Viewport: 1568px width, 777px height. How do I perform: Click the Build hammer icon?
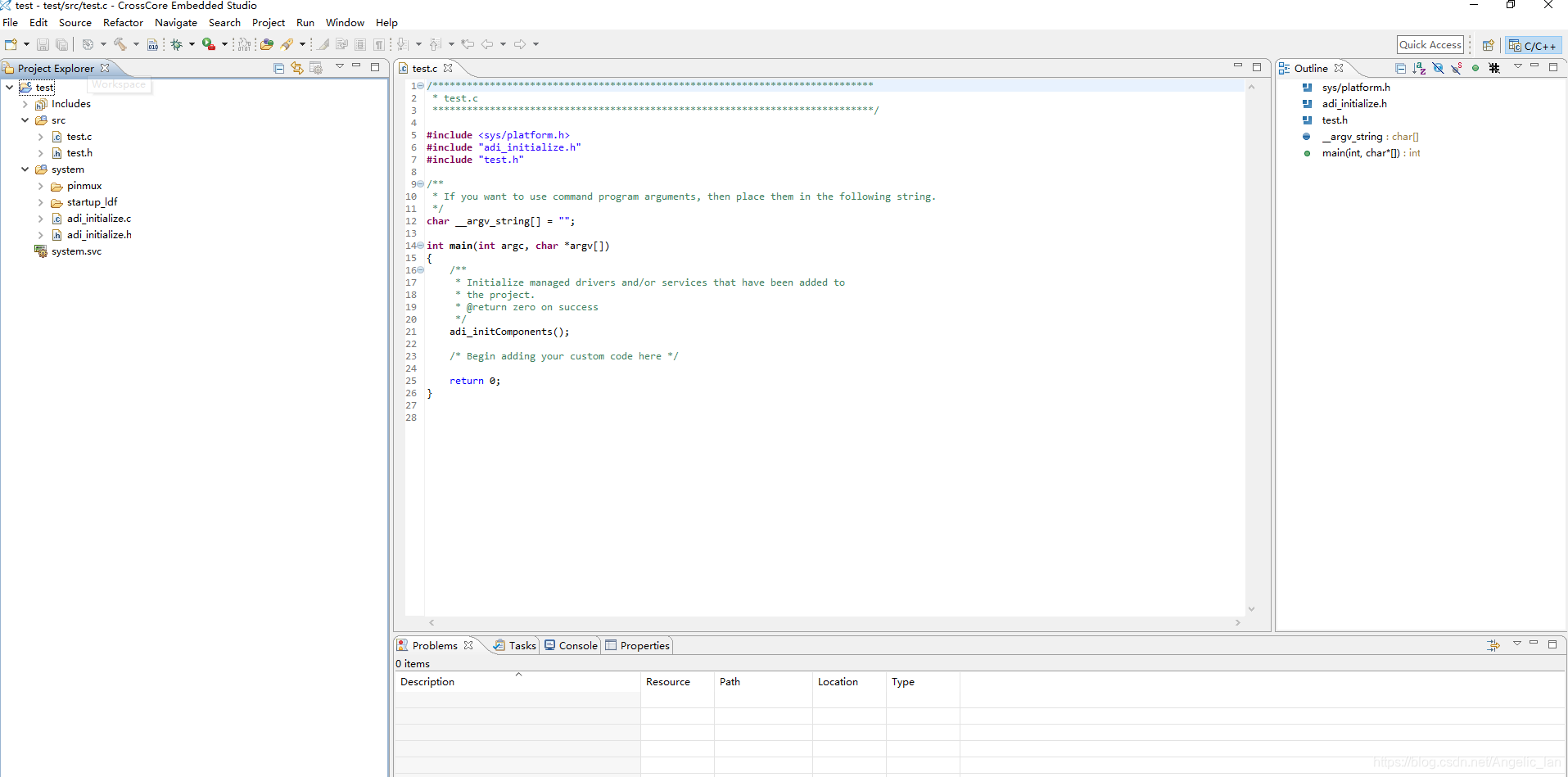[x=120, y=44]
